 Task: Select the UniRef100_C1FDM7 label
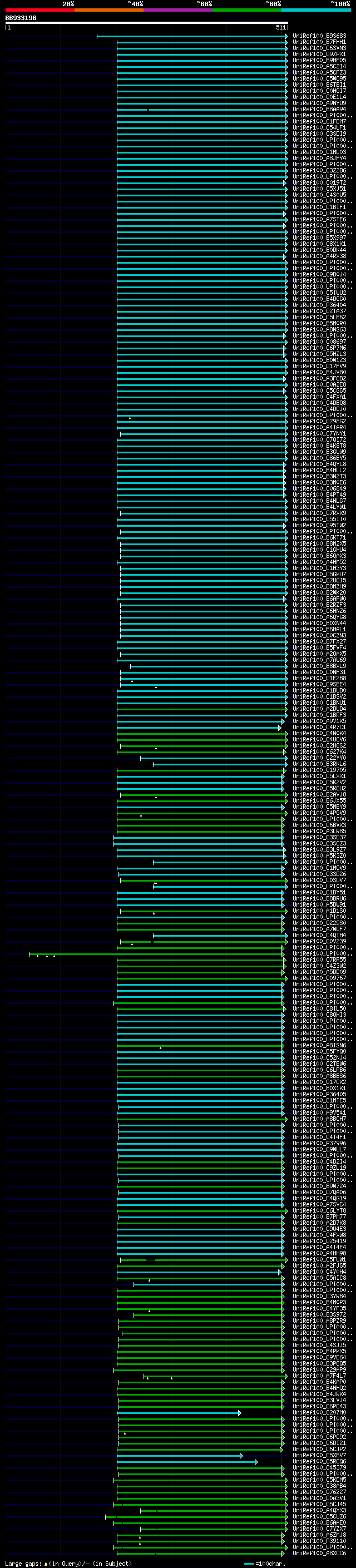(x=319, y=121)
